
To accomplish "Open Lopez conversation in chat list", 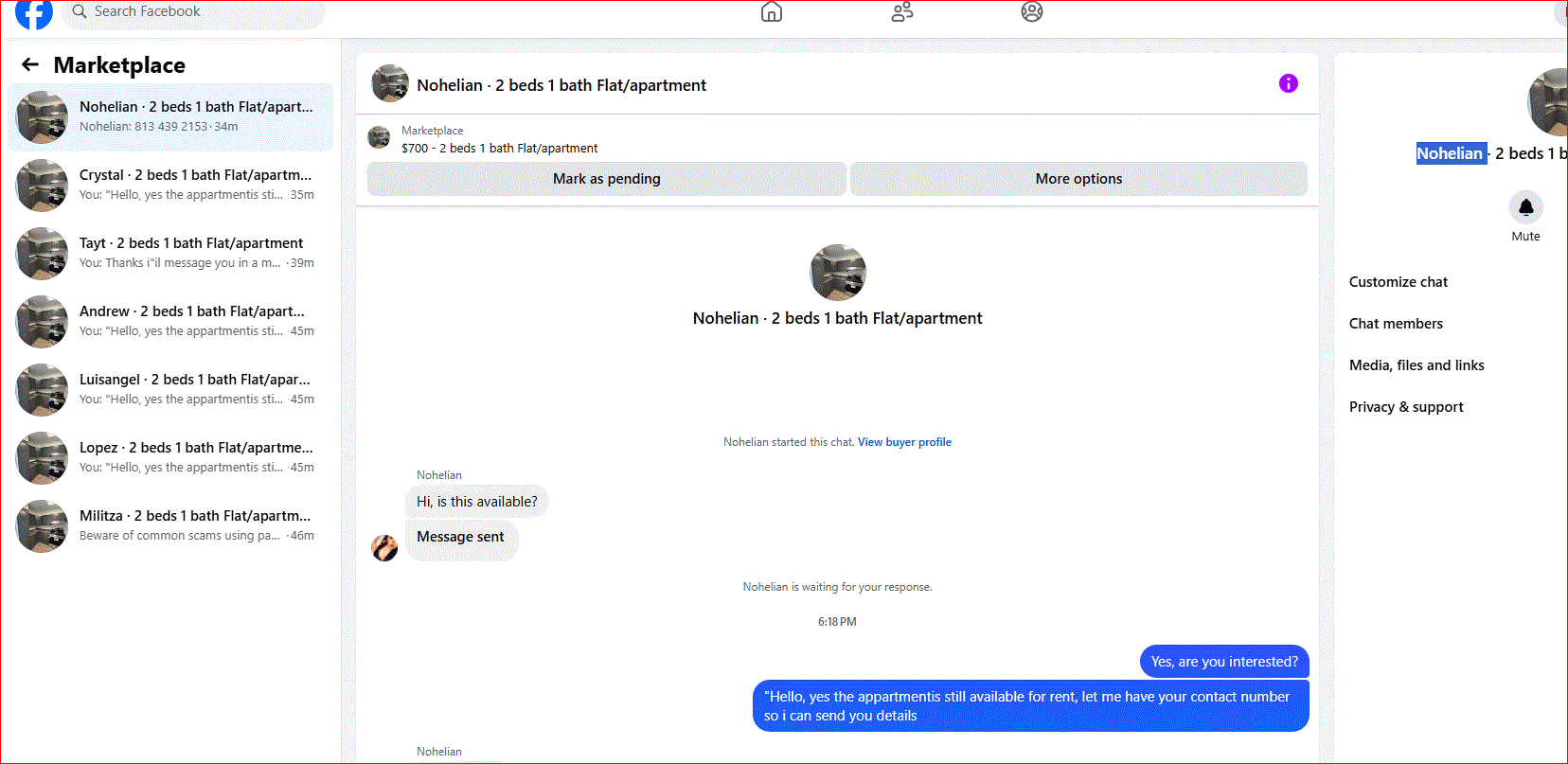I will pos(170,458).
